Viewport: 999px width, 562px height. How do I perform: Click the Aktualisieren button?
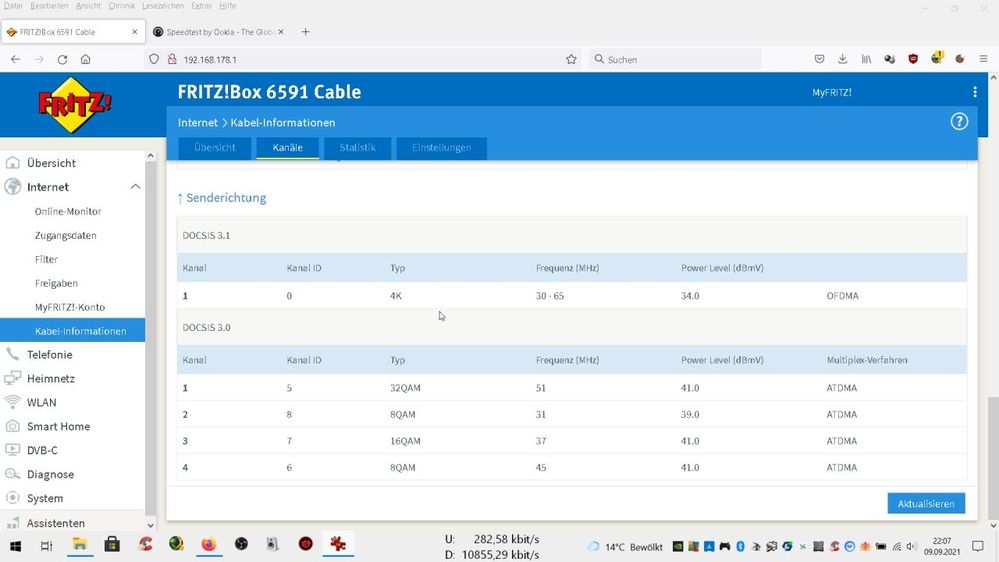pyautogui.click(x=926, y=503)
